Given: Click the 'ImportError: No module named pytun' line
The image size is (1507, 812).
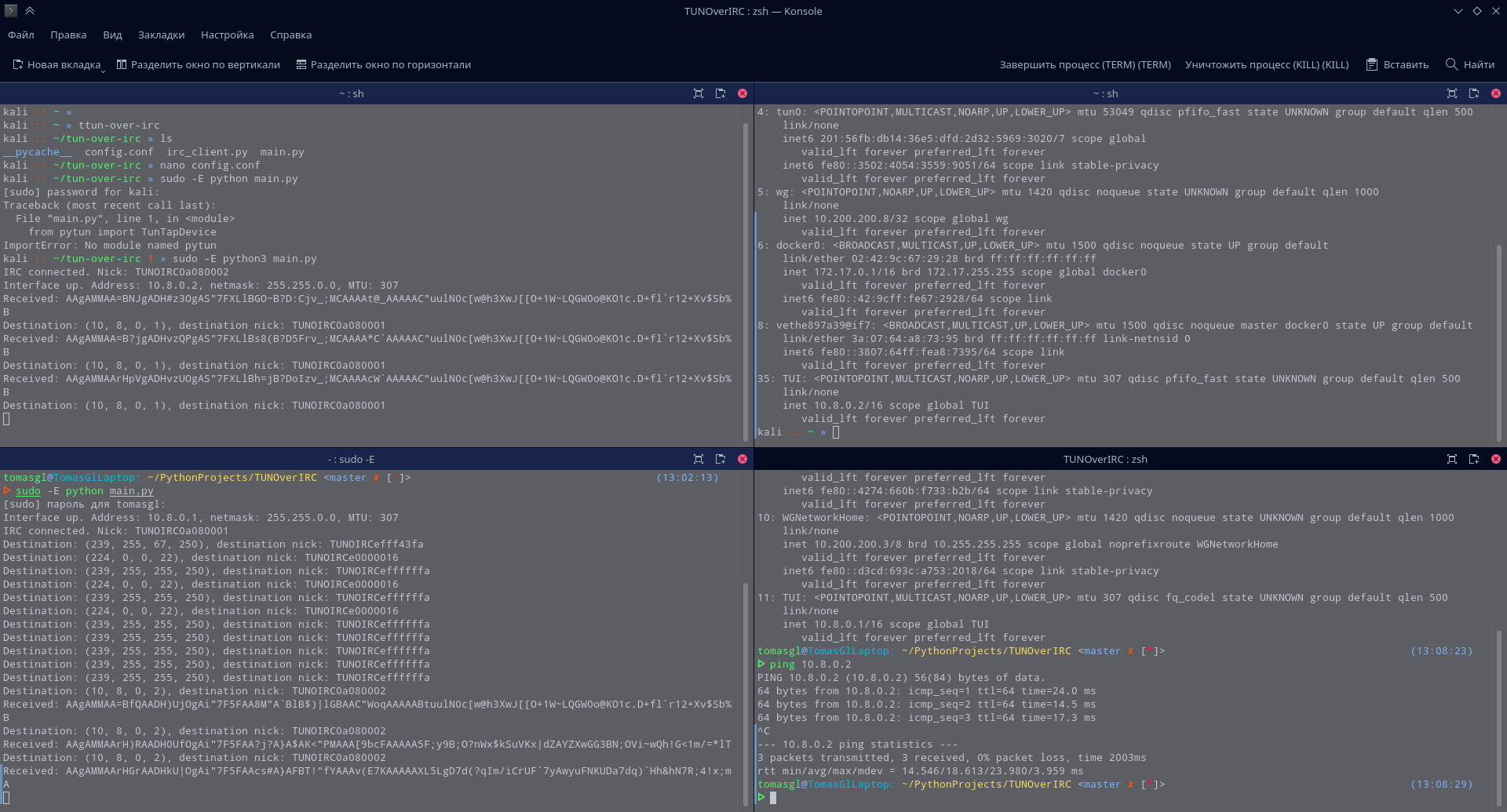Looking at the screenshot, I should tap(110, 246).
